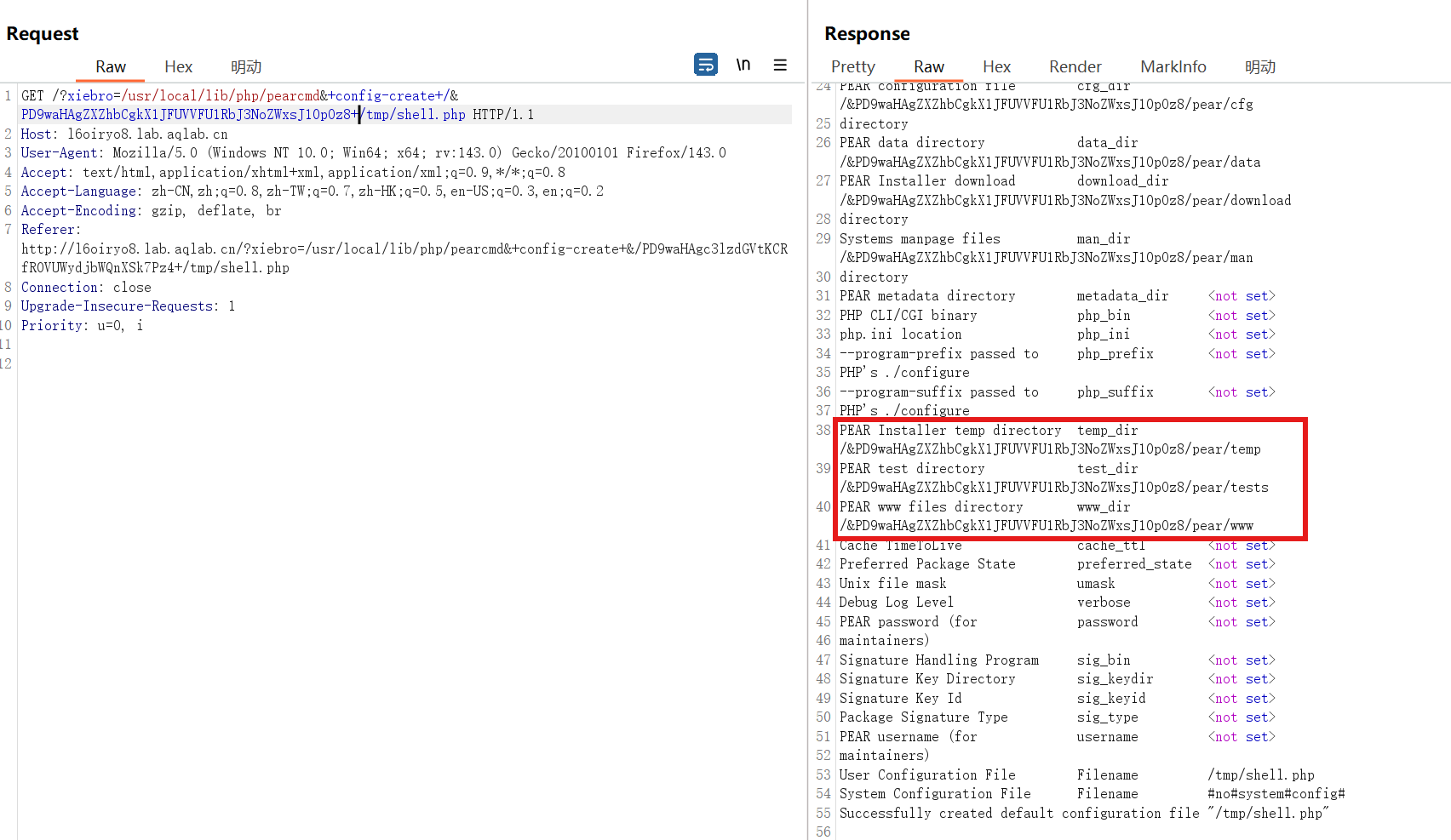
Task: Click 'php.ini location' response line
Action: [901, 334]
